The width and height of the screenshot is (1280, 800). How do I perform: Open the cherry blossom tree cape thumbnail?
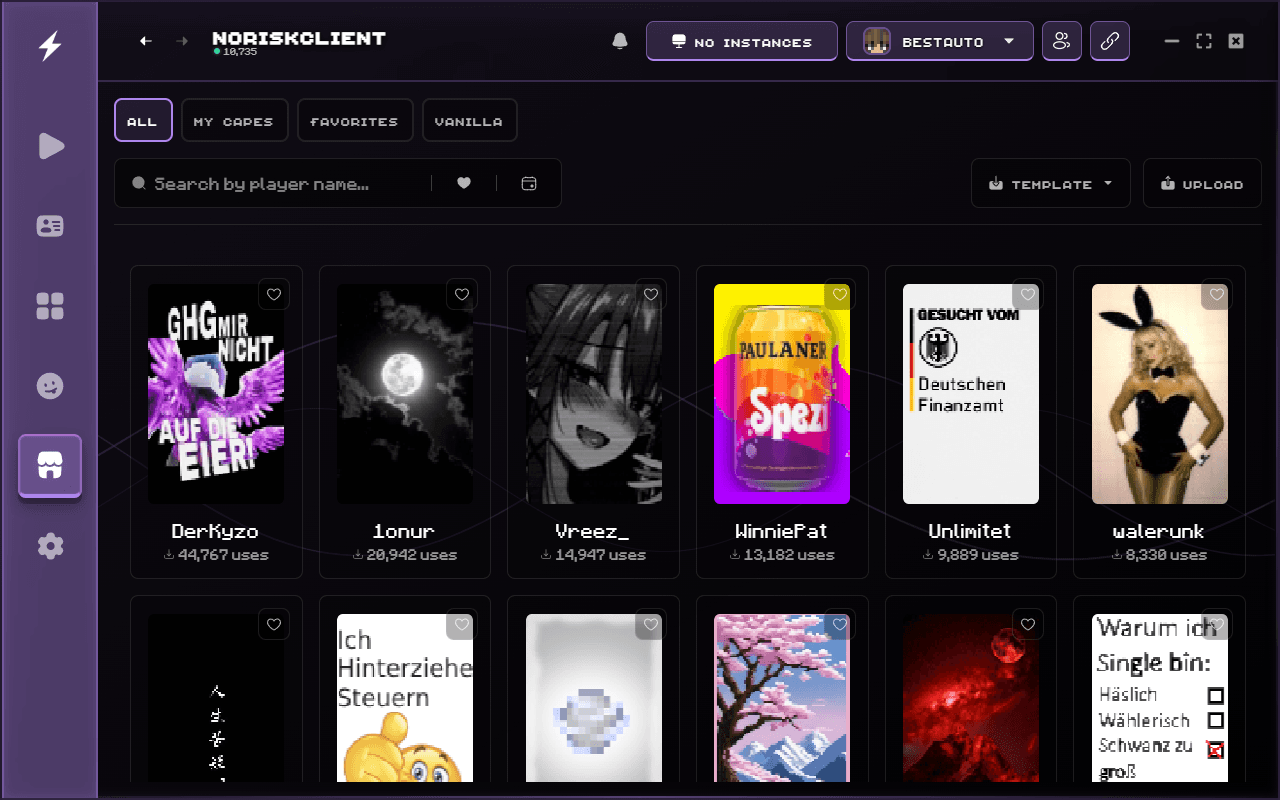click(782, 698)
